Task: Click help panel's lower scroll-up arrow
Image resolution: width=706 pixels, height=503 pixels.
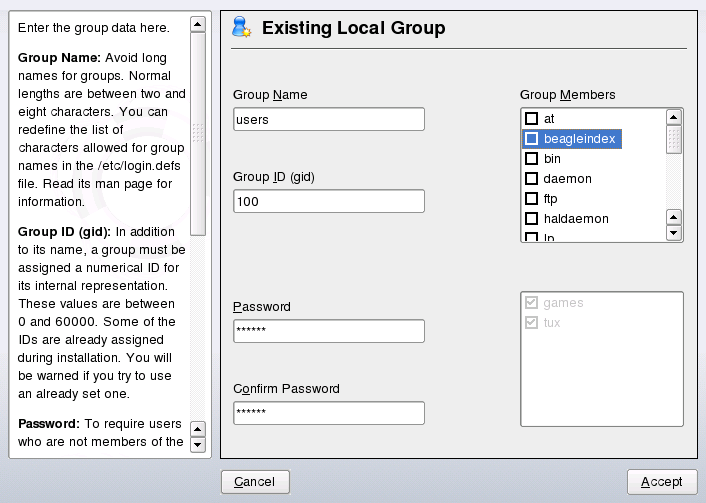Action: (x=197, y=429)
